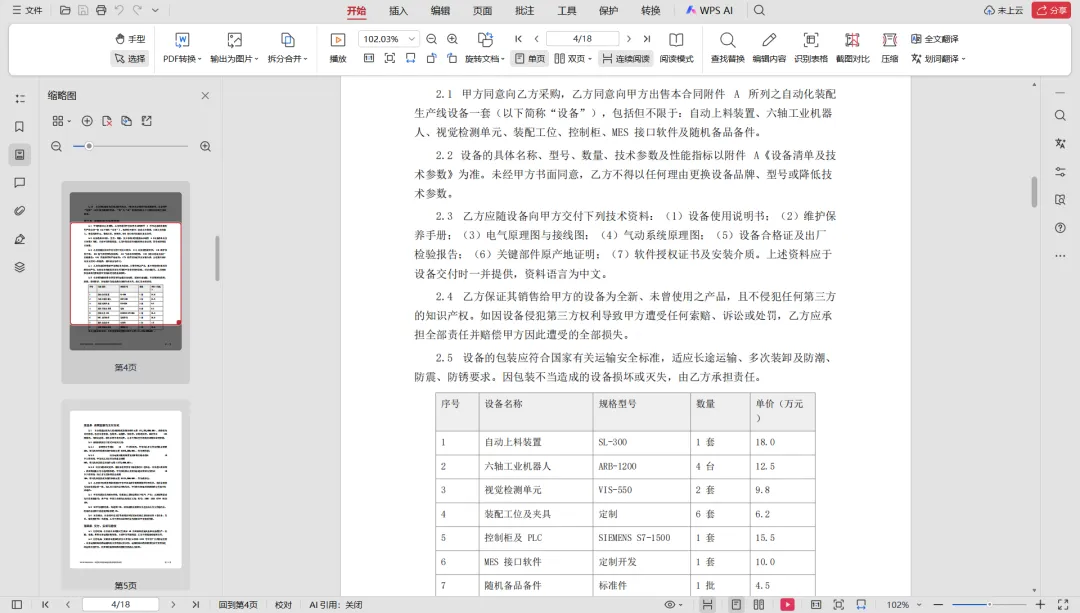Screen dimensions: 1080x613
Task: Open the 双页 layout dropdown
Action: pos(573,59)
